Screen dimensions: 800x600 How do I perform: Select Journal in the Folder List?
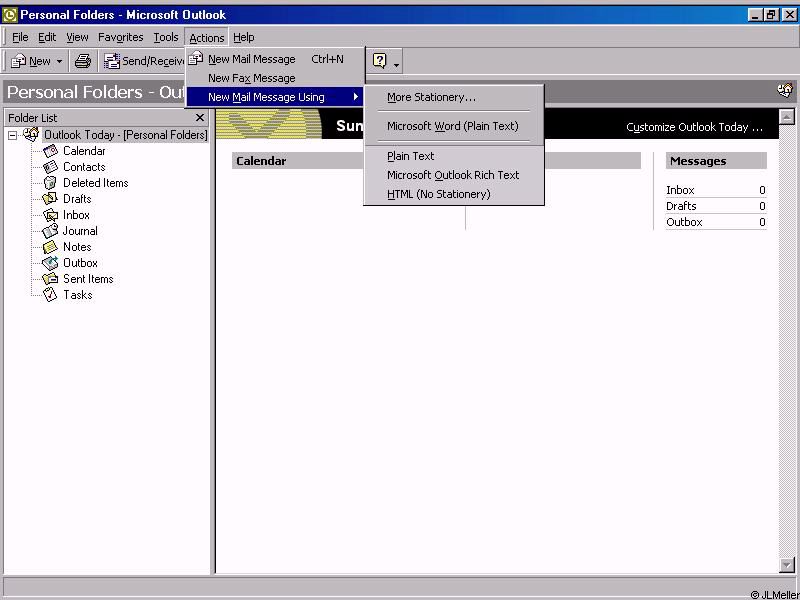tap(80, 231)
